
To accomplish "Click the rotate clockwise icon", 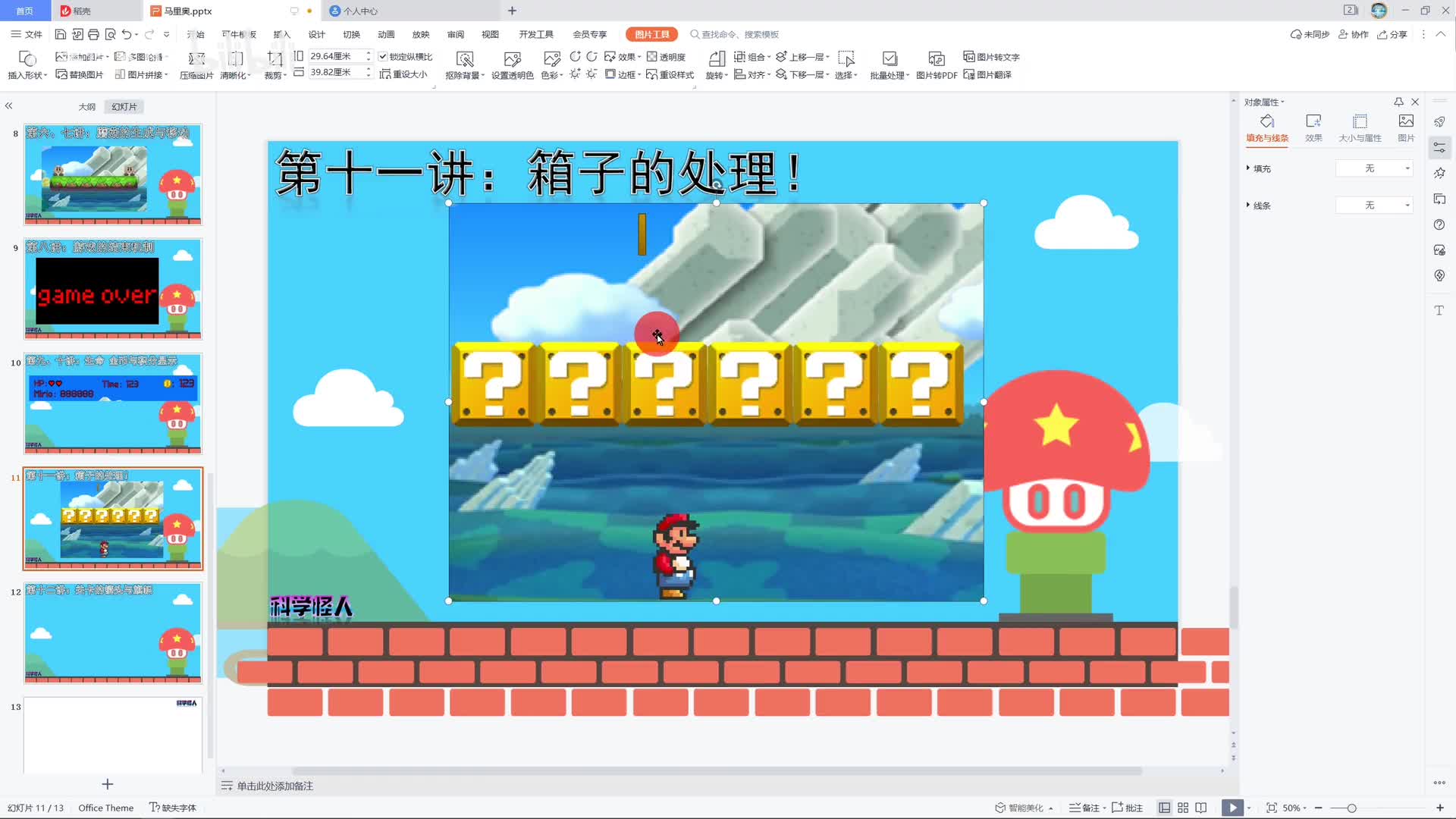I will coord(592,56).
